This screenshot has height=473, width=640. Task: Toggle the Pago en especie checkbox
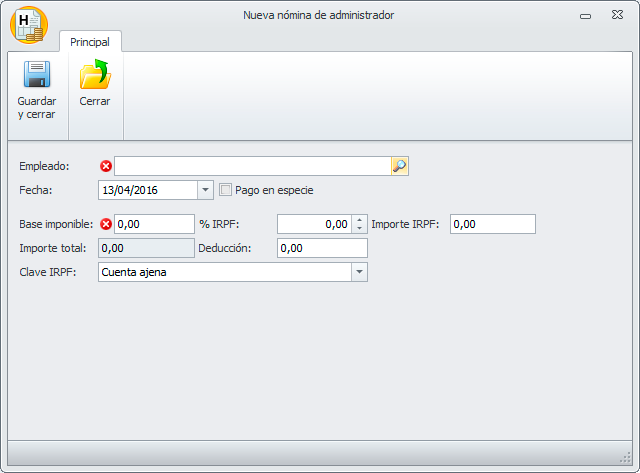(225, 190)
